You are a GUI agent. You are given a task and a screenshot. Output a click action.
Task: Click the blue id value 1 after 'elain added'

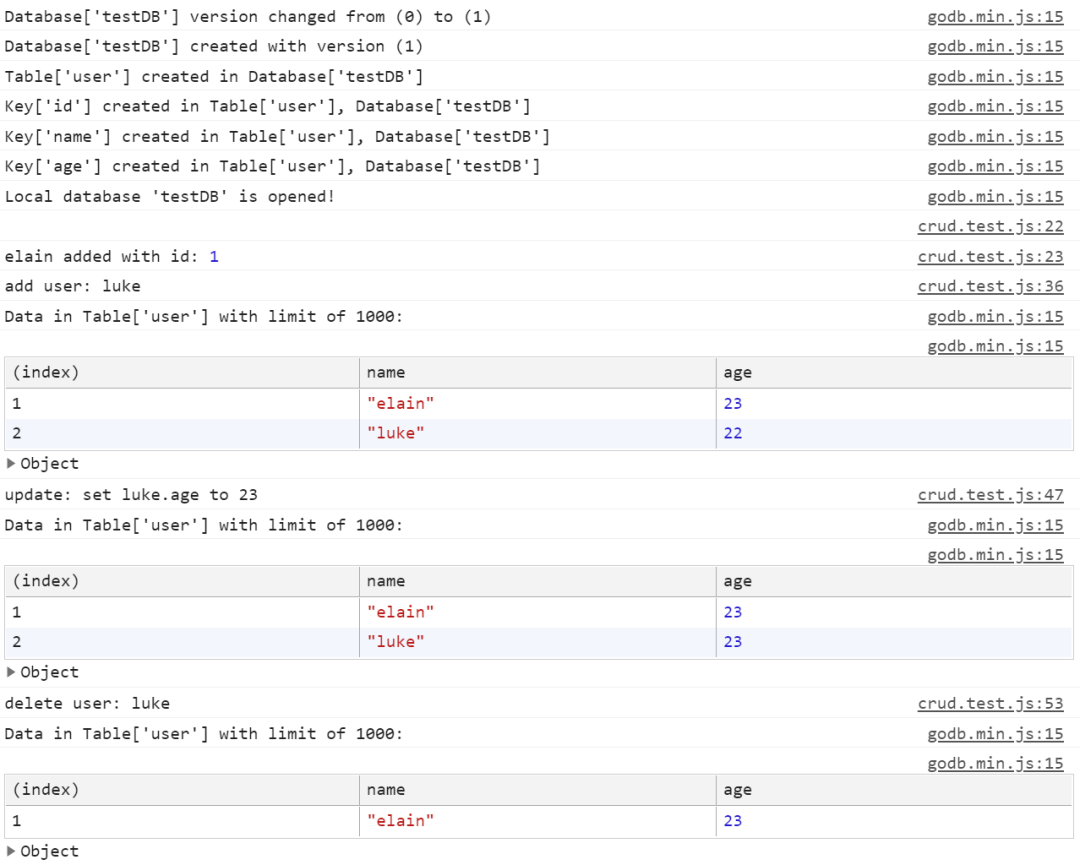coord(213,257)
